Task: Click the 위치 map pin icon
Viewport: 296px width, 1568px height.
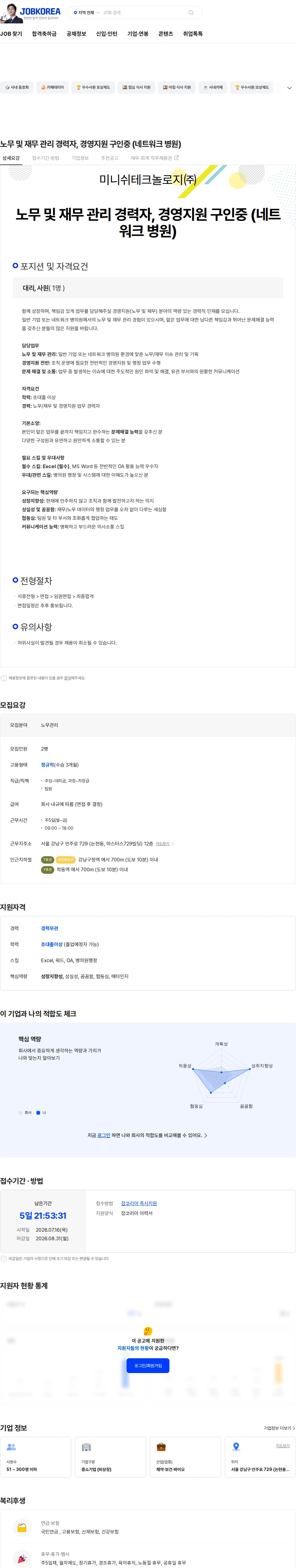Action: coord(236,1447)
